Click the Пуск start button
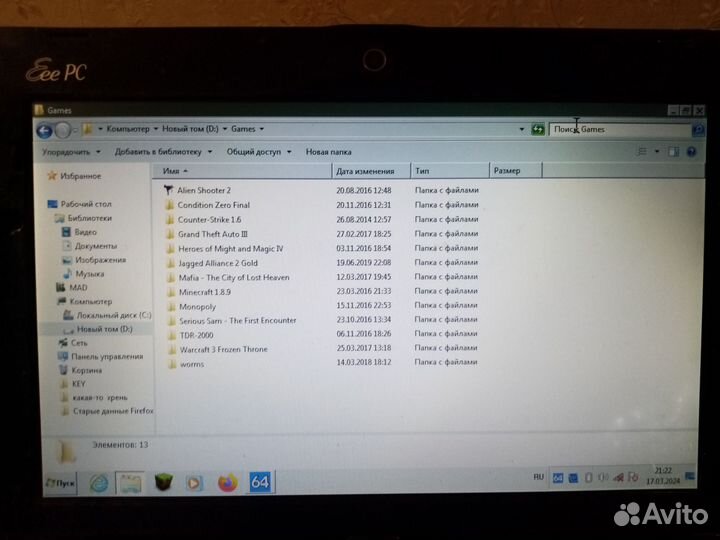This screenshot has height=540, width=720. coord(60,483)
